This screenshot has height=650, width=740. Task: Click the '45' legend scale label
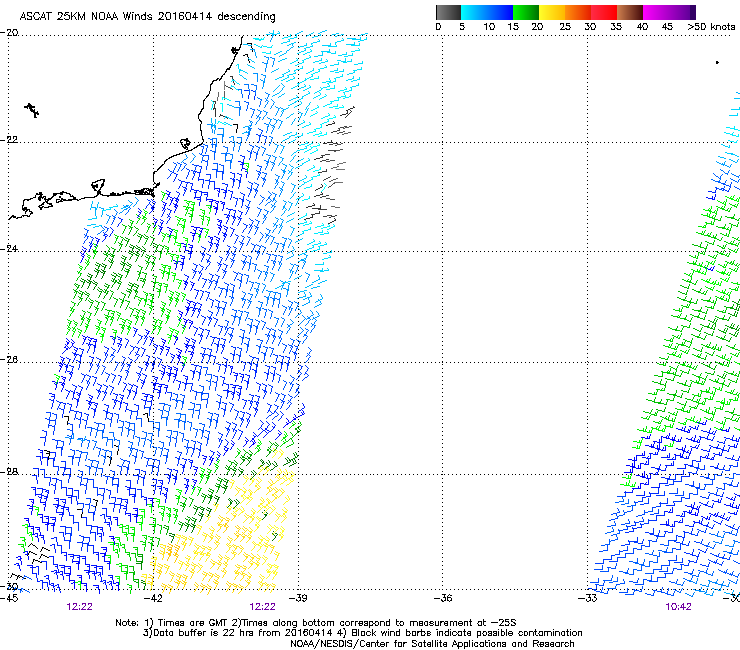pyautogui.click(x=667, y=27)
